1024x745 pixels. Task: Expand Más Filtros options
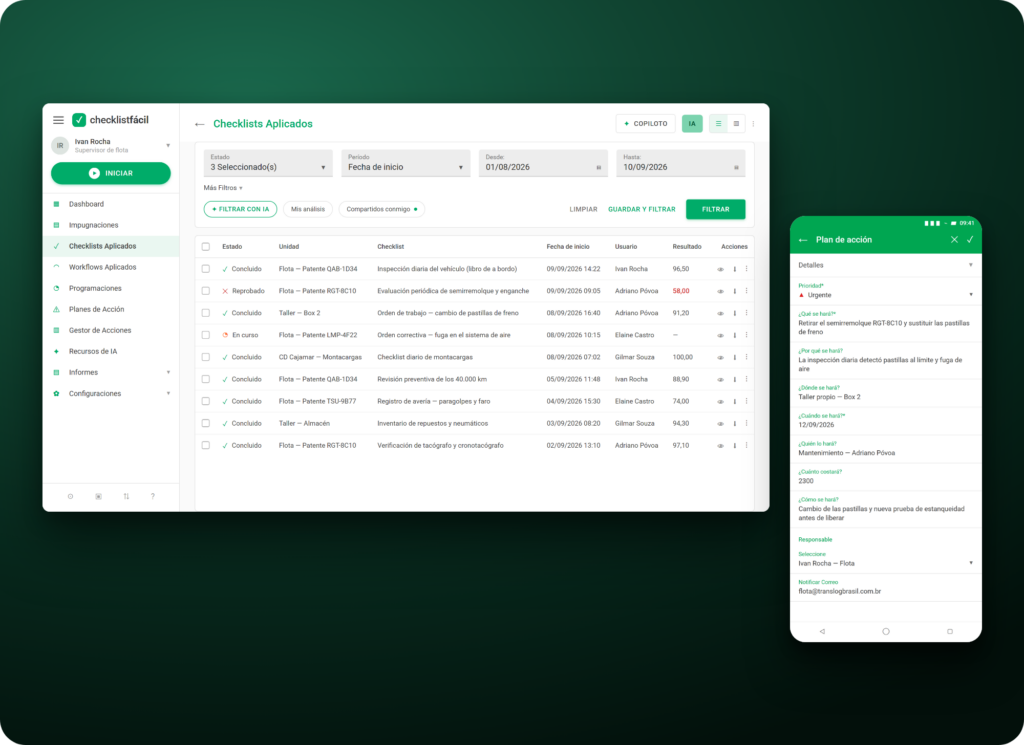point(223,188)
